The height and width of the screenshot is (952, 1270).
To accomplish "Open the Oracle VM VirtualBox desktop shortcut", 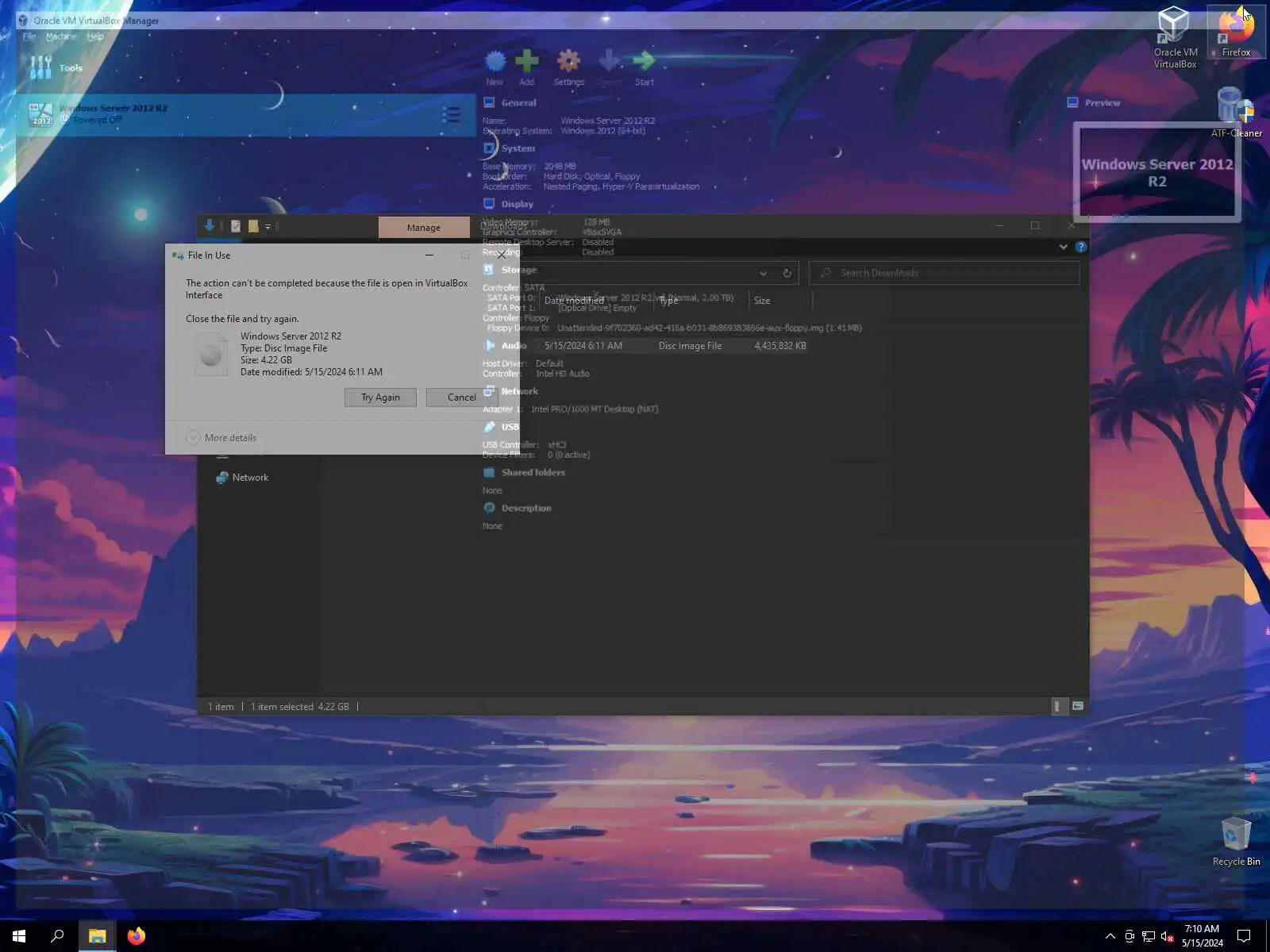I will (x=1175, y=36).
